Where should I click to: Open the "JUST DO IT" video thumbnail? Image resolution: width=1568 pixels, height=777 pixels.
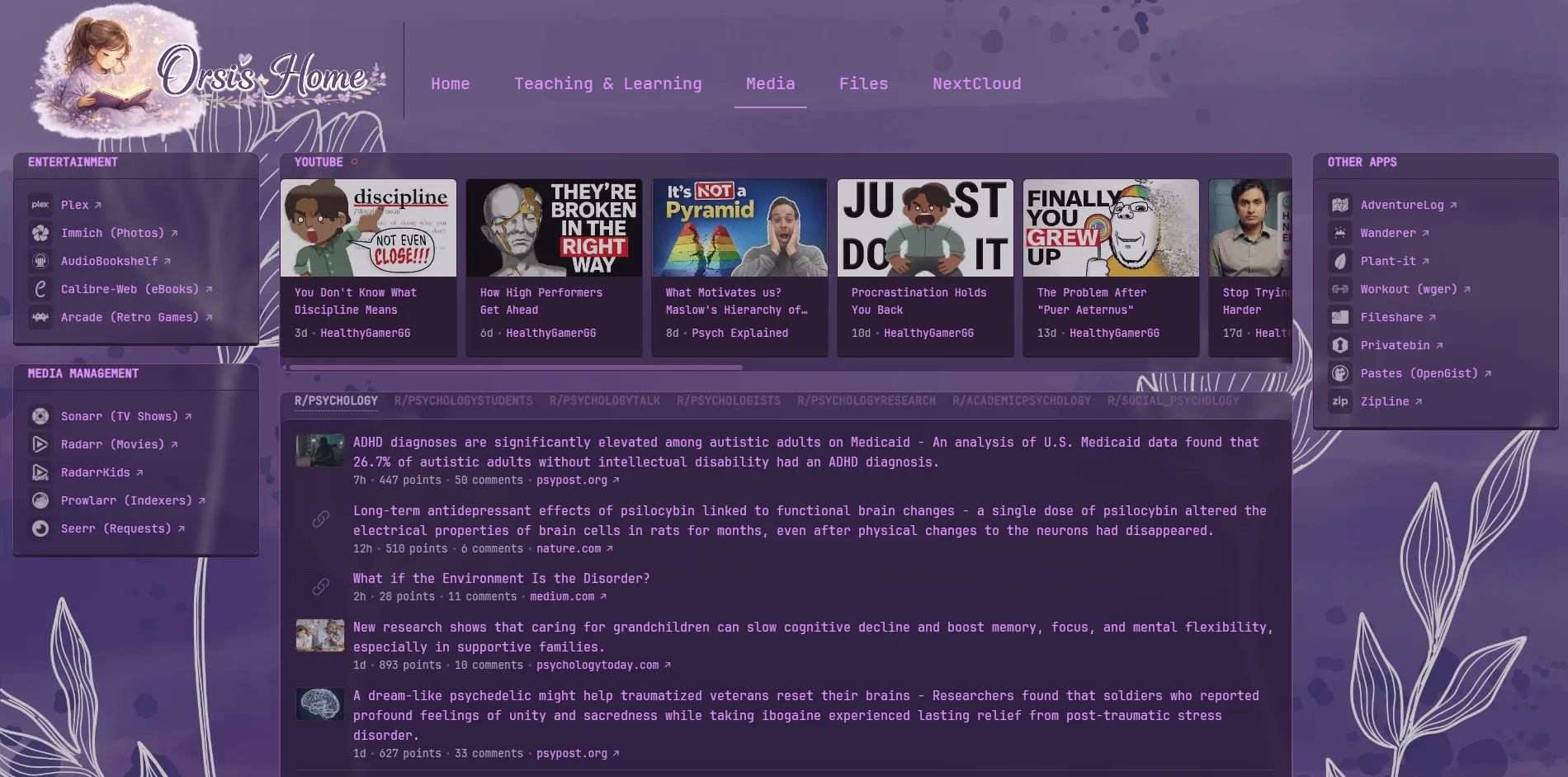(925, 228)
